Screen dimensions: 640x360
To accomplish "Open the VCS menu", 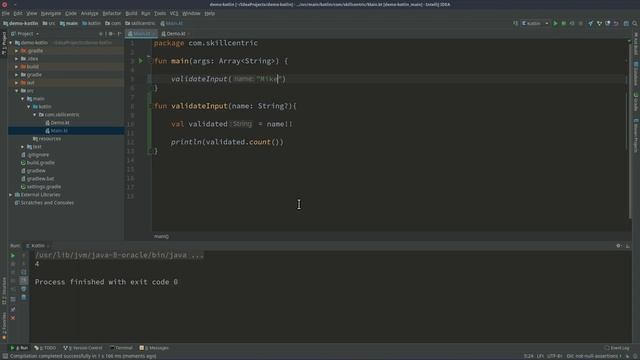I will (x=174, y=13).
